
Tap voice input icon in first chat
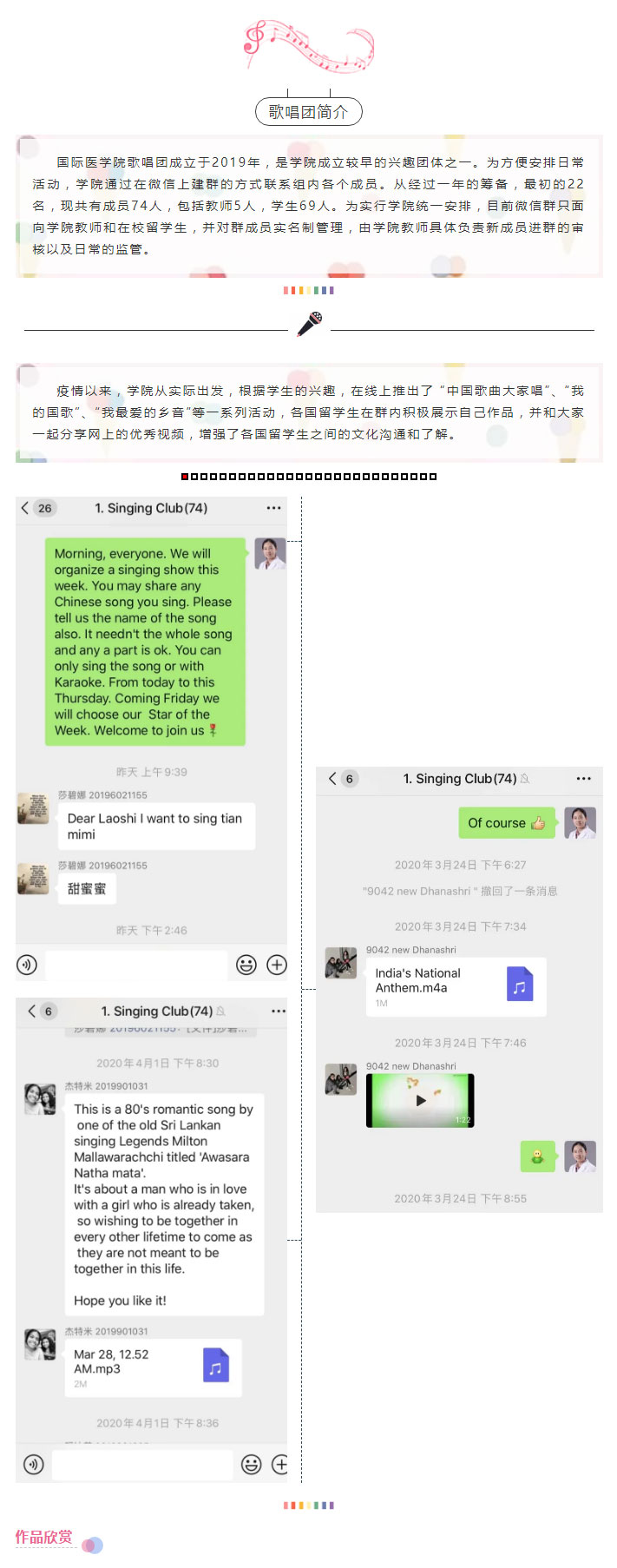(27, 964)
